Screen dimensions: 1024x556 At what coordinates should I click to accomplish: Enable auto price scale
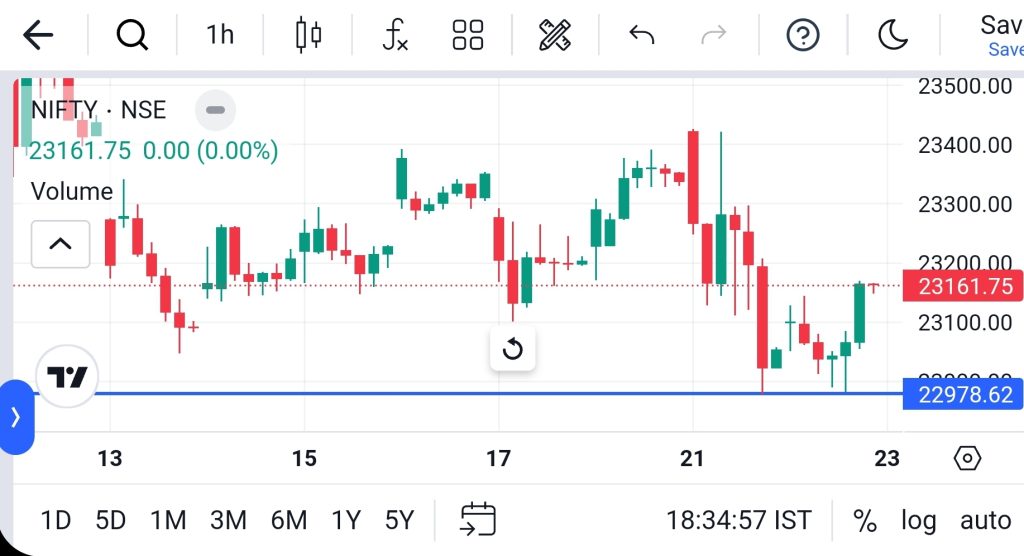coord(985,520)
